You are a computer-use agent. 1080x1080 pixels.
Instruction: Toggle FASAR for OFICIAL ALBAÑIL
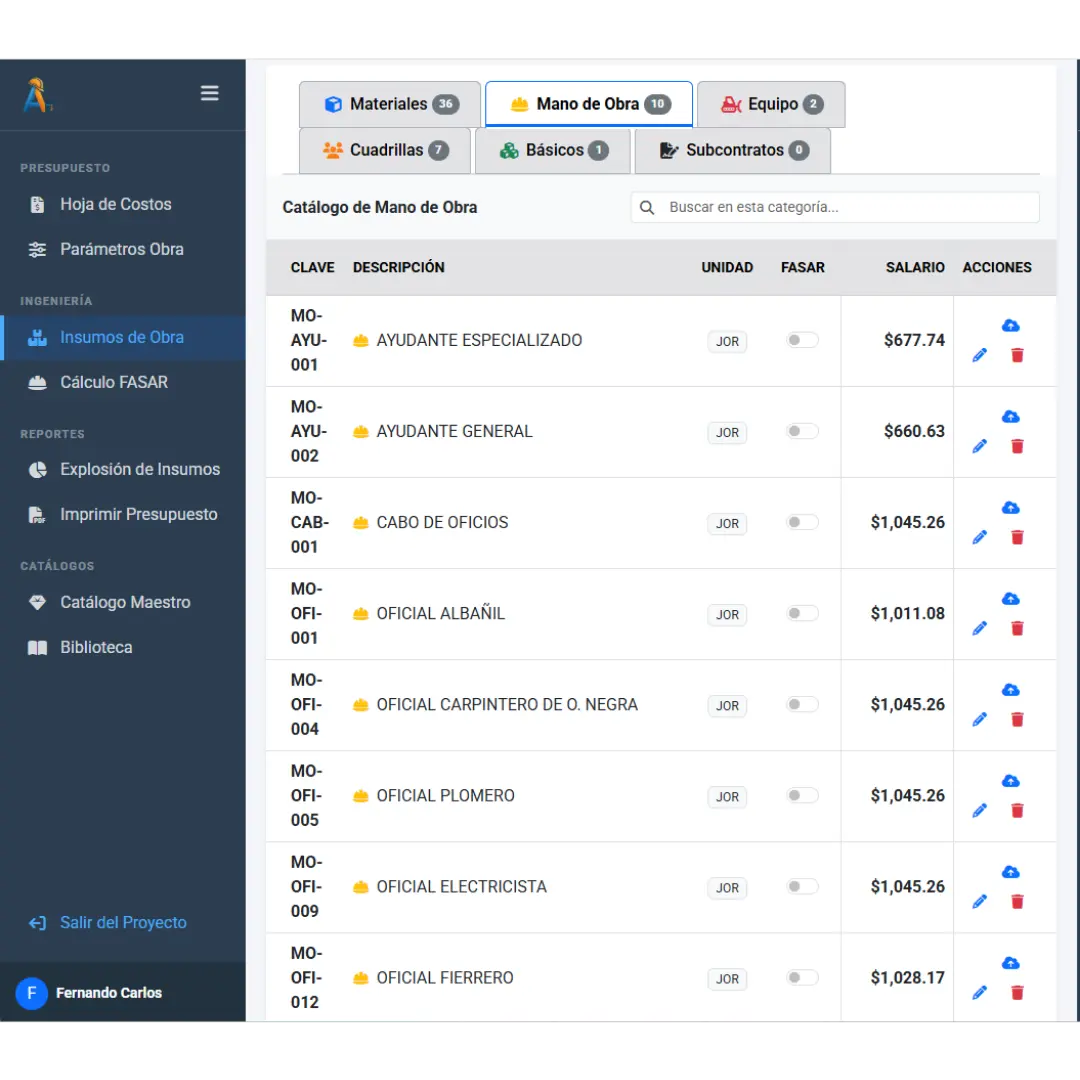point(802,613)
